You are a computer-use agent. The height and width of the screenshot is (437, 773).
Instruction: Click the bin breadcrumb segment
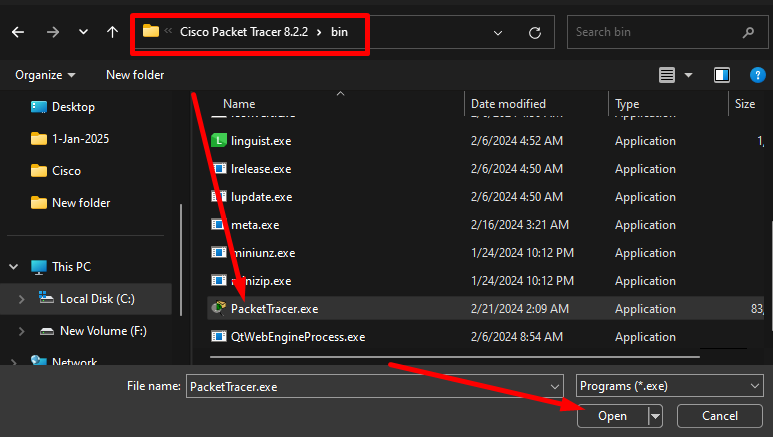click(x=339, y=32)
